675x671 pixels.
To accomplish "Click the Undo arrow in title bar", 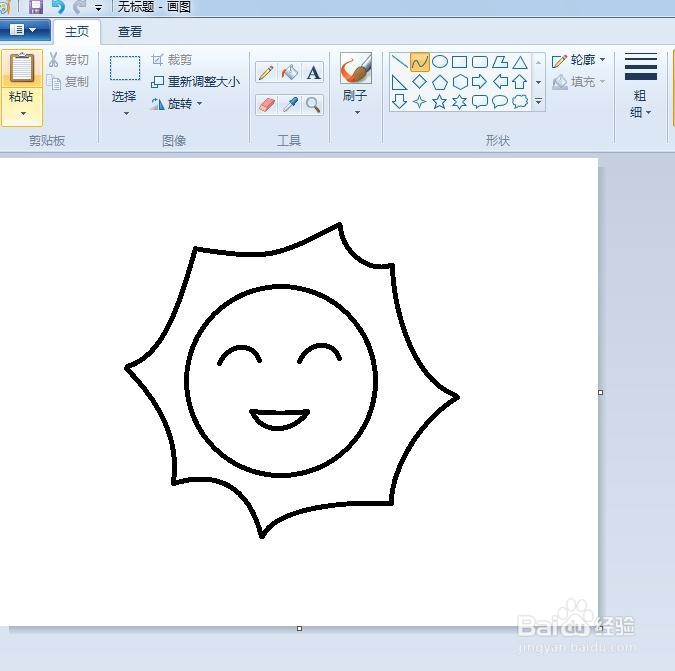I will coord(58,7).
